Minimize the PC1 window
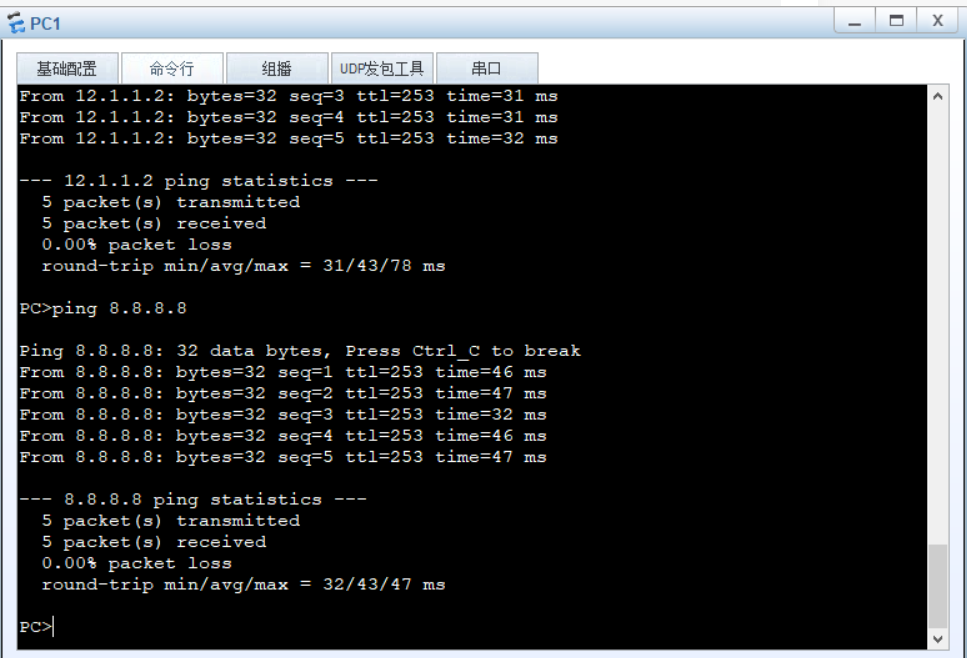Viewport: 967px width, 658px height. click(855, 21)
